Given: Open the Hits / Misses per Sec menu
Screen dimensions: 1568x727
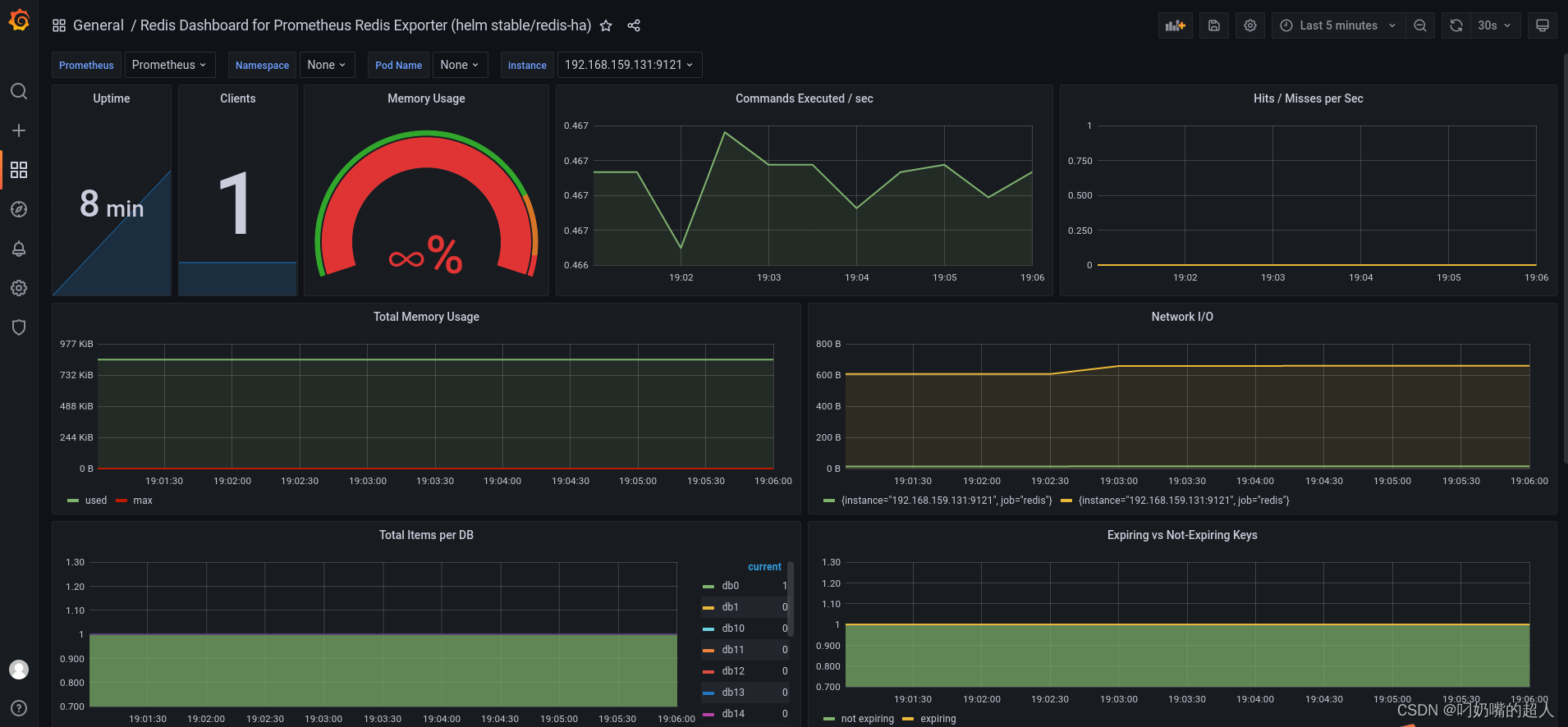Looking at the screenshot, I should click(1308, 98).
